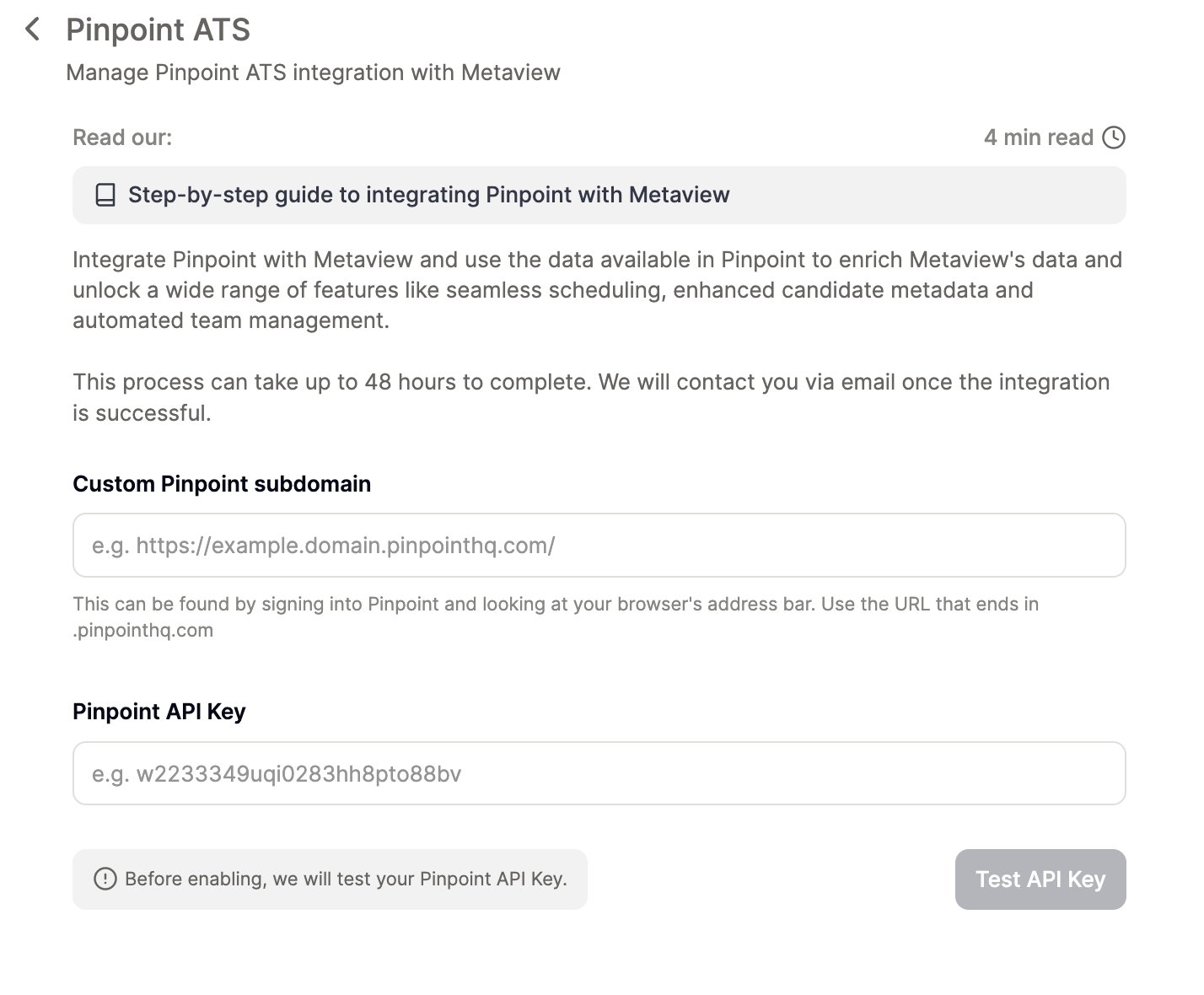Click the '4 min read' text
The height and width of the screenshot is (995, 1204).
coord(1038,137)
